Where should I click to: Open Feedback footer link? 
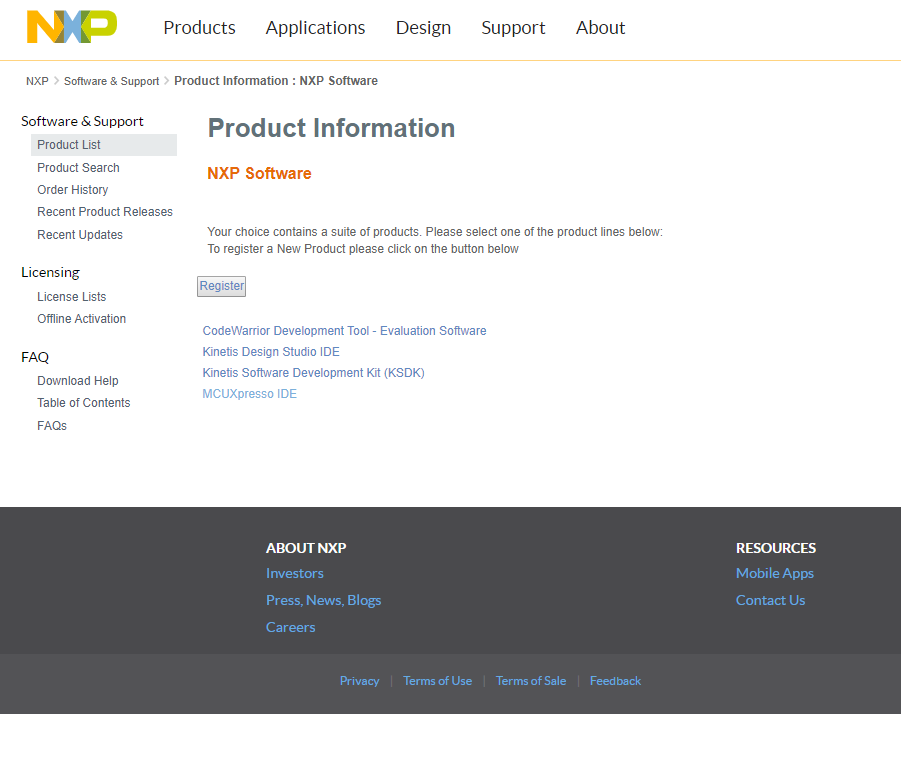(615, 681)
